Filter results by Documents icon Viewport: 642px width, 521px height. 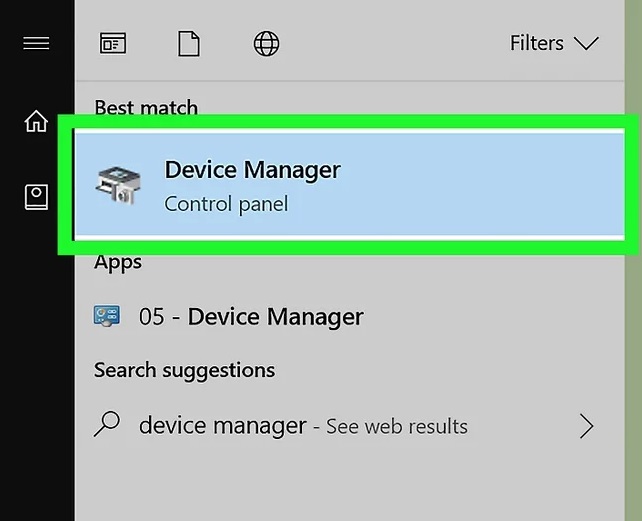tap(188, 43)
